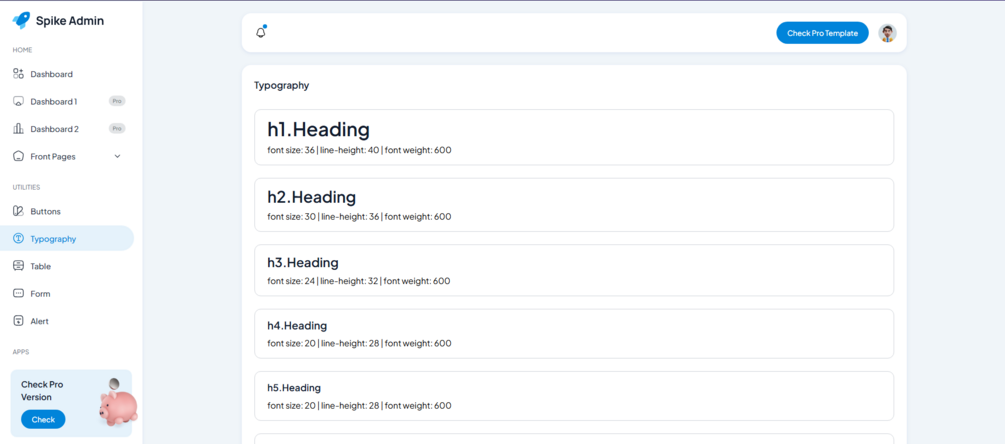Click the h3.Heading text
The width and height of the screenshot is (1005, 444).
[x=303, y=262]
